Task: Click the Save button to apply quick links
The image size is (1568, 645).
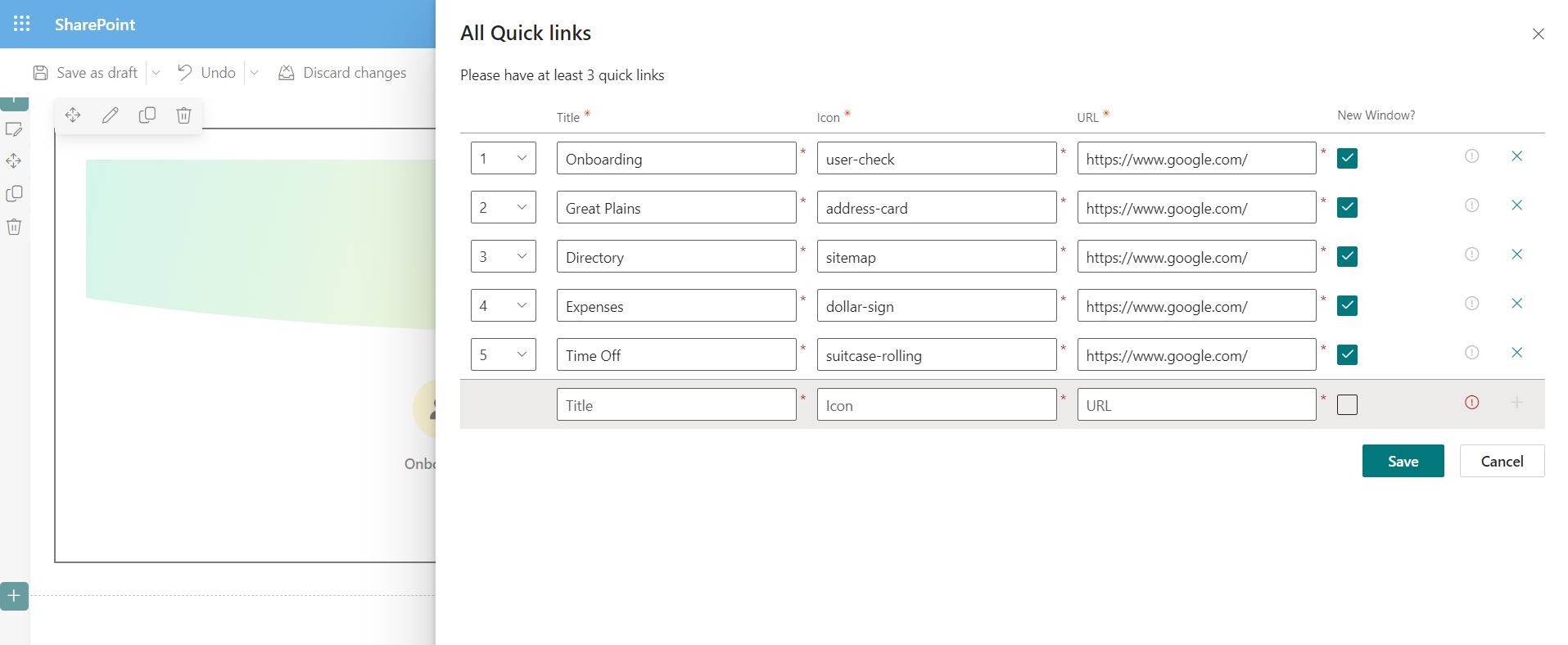Action: point(1402,461)
